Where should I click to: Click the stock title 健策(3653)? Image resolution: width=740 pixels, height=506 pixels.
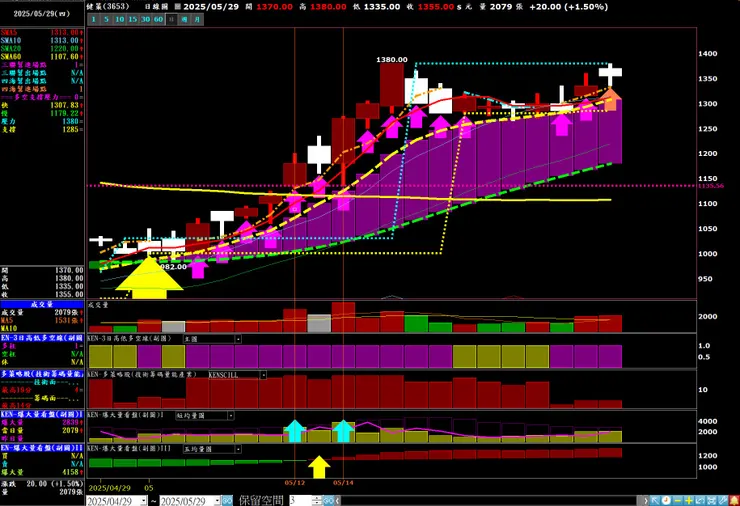[x=108, y=6]
